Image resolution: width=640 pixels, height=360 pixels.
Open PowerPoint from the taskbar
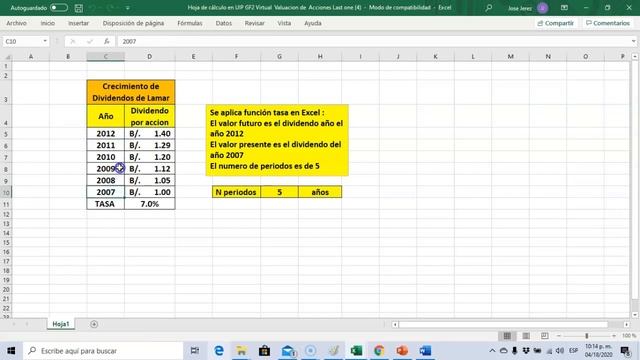coord(402,351)
